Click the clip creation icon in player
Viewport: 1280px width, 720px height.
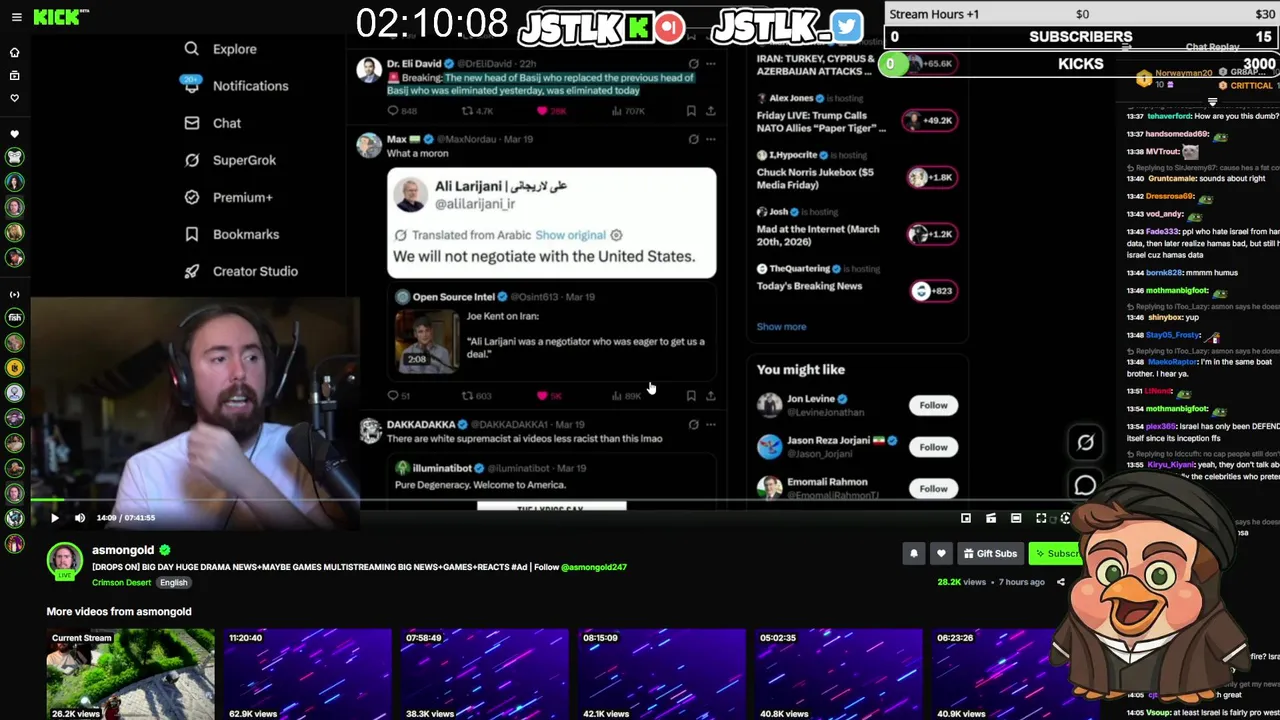point(991,518)
